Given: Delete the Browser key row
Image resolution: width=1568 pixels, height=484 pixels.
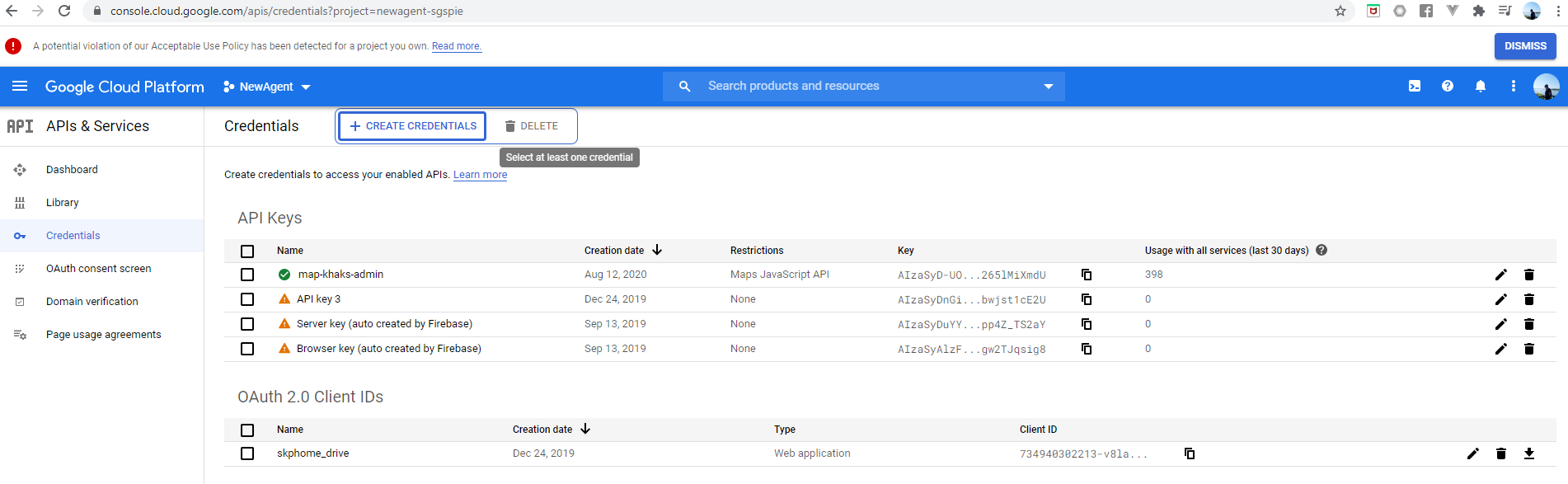Looking at the screenshot, I should (x=1529, y=349).
